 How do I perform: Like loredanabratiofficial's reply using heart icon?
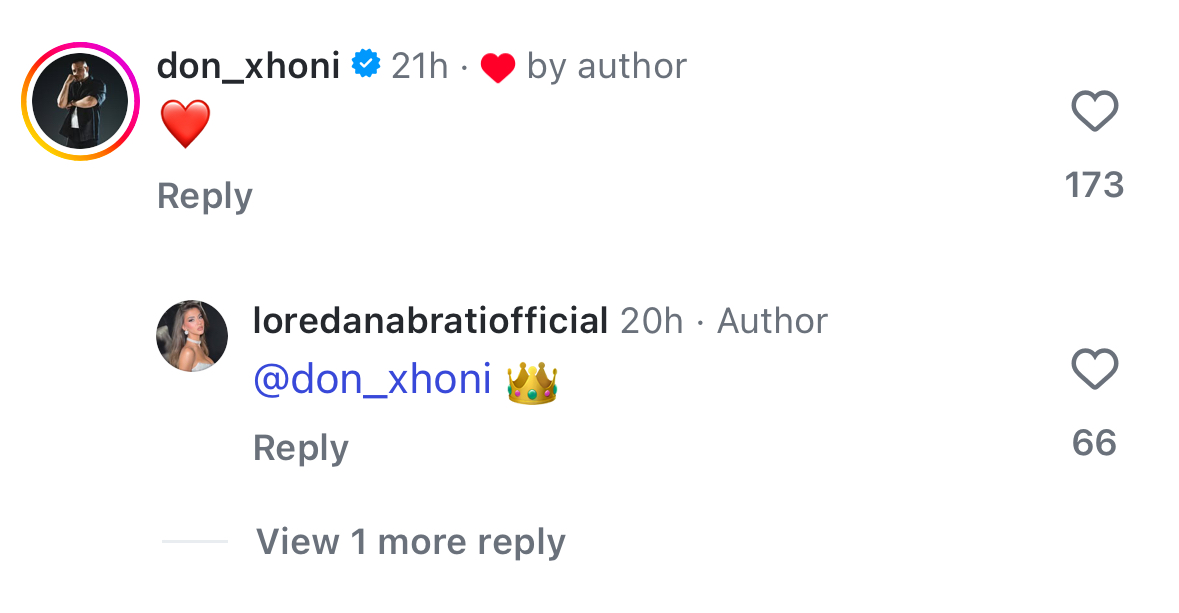[x=1094, y=370]
